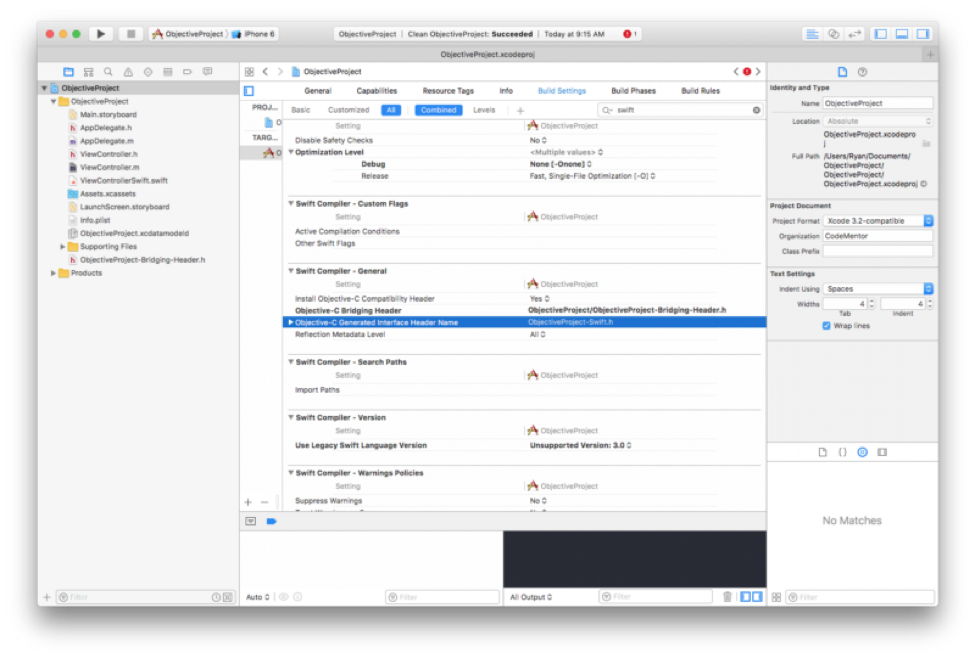Viewport: 975px width, 658px height.
Task: Show the standard editor
Action: (812, 34)
